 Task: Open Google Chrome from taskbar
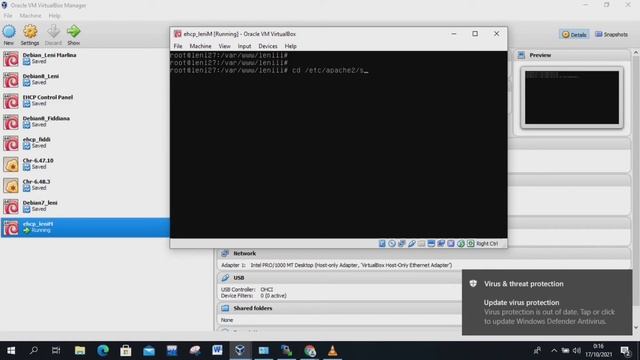click(310, 351)
